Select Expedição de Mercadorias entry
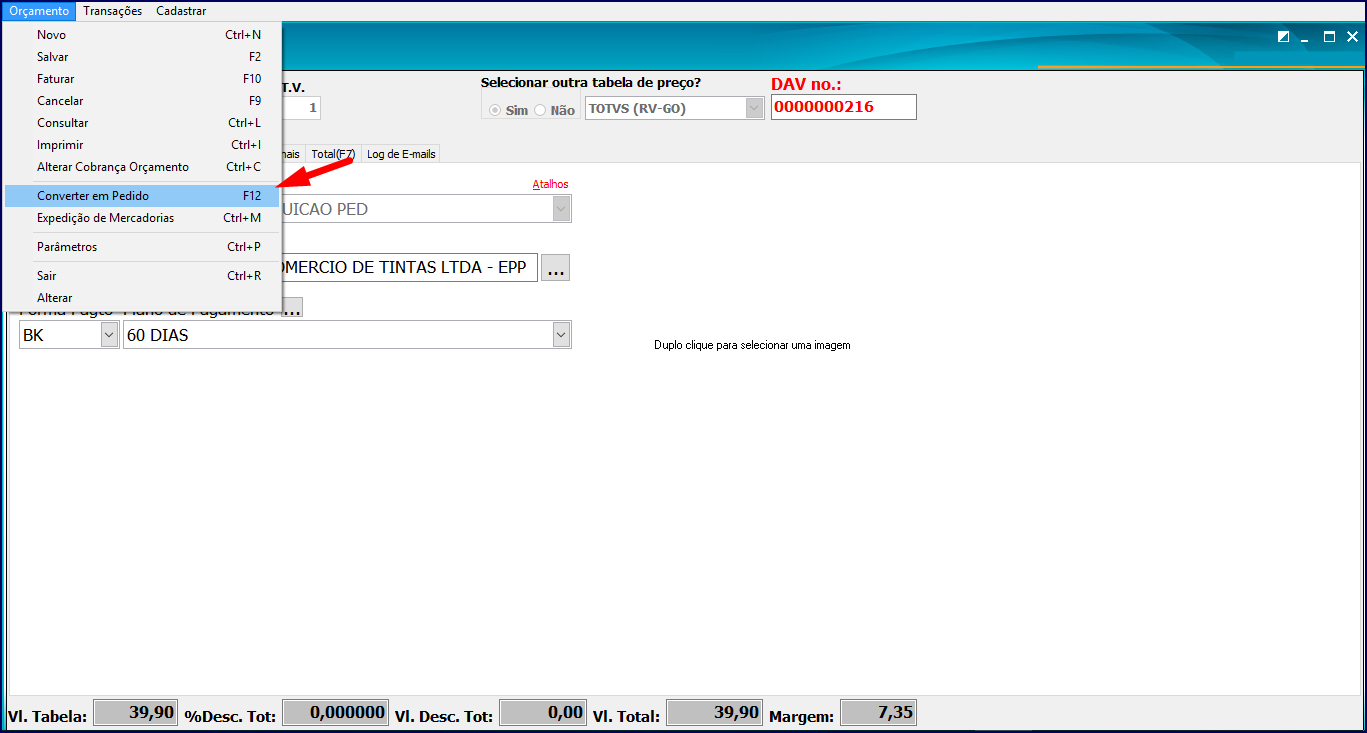The width and height of the screenshot is (1367, 733). [142, 218]
